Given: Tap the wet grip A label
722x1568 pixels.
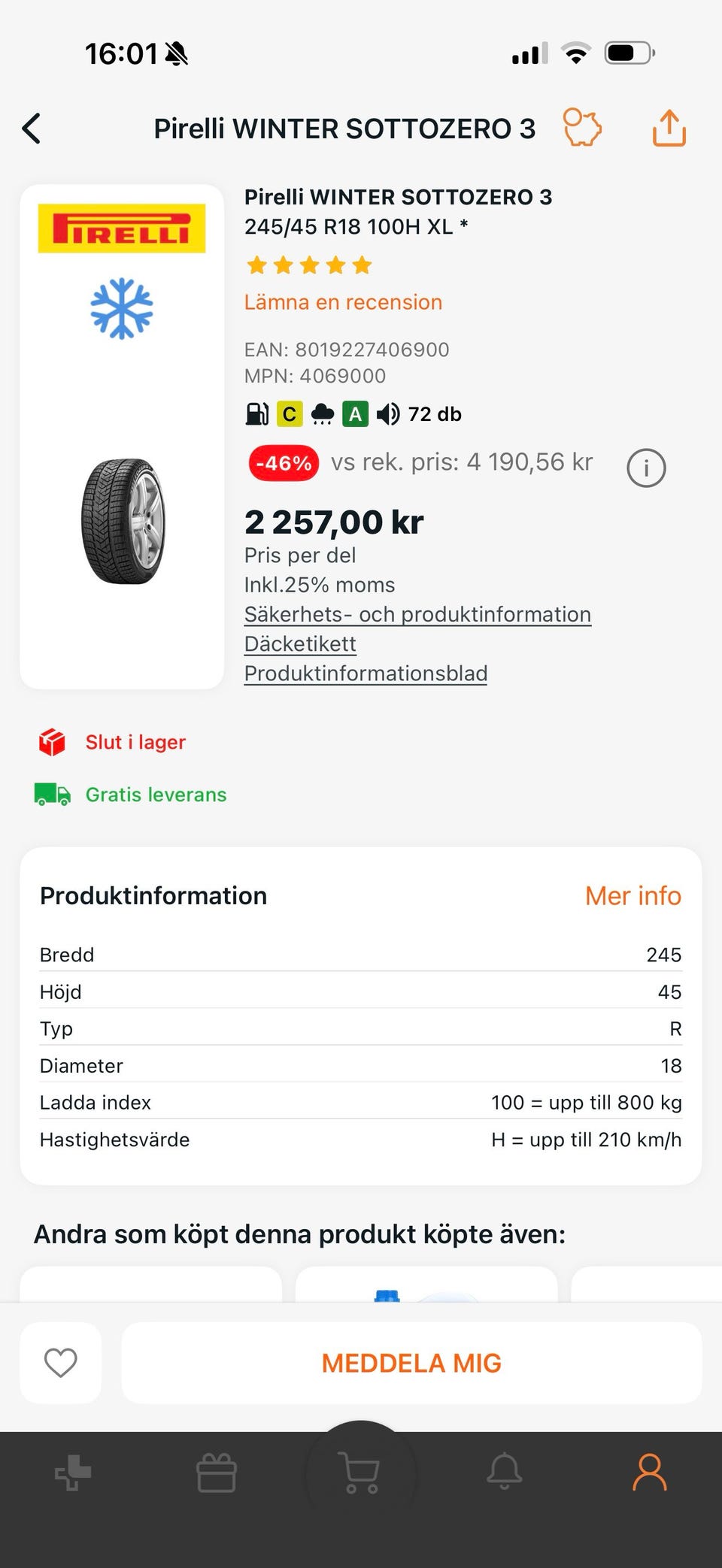Looking at the screenshot, I should pyautogui.click(x=355, y=414).
